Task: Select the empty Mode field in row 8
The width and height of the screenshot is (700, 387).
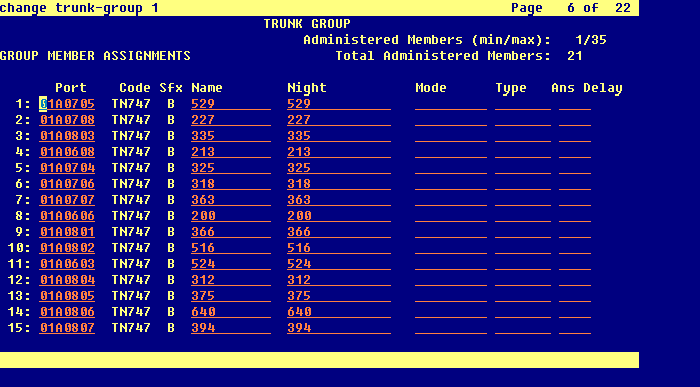Action: [x=451, y=216]
